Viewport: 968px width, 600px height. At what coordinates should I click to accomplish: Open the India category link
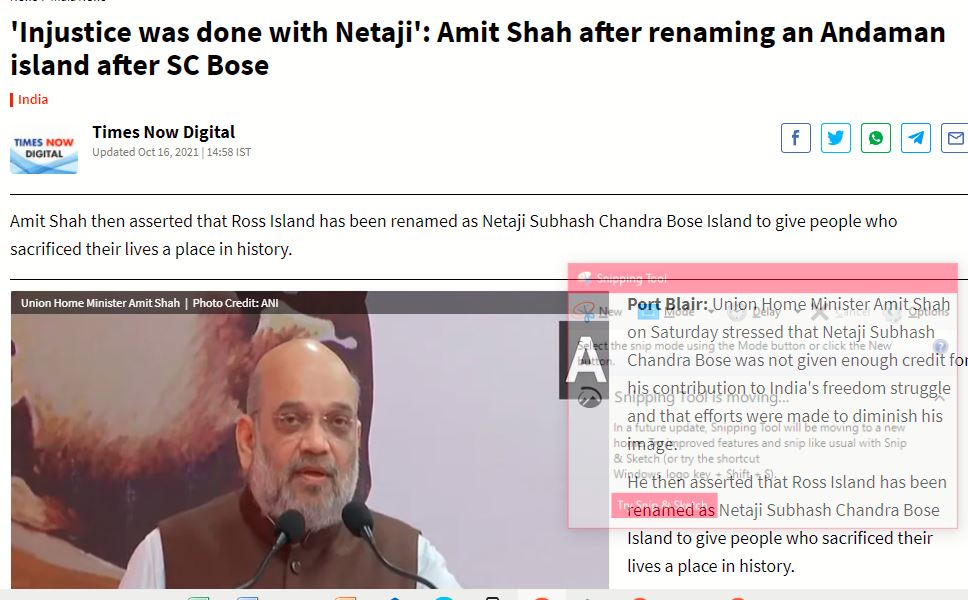click(33, 99)
